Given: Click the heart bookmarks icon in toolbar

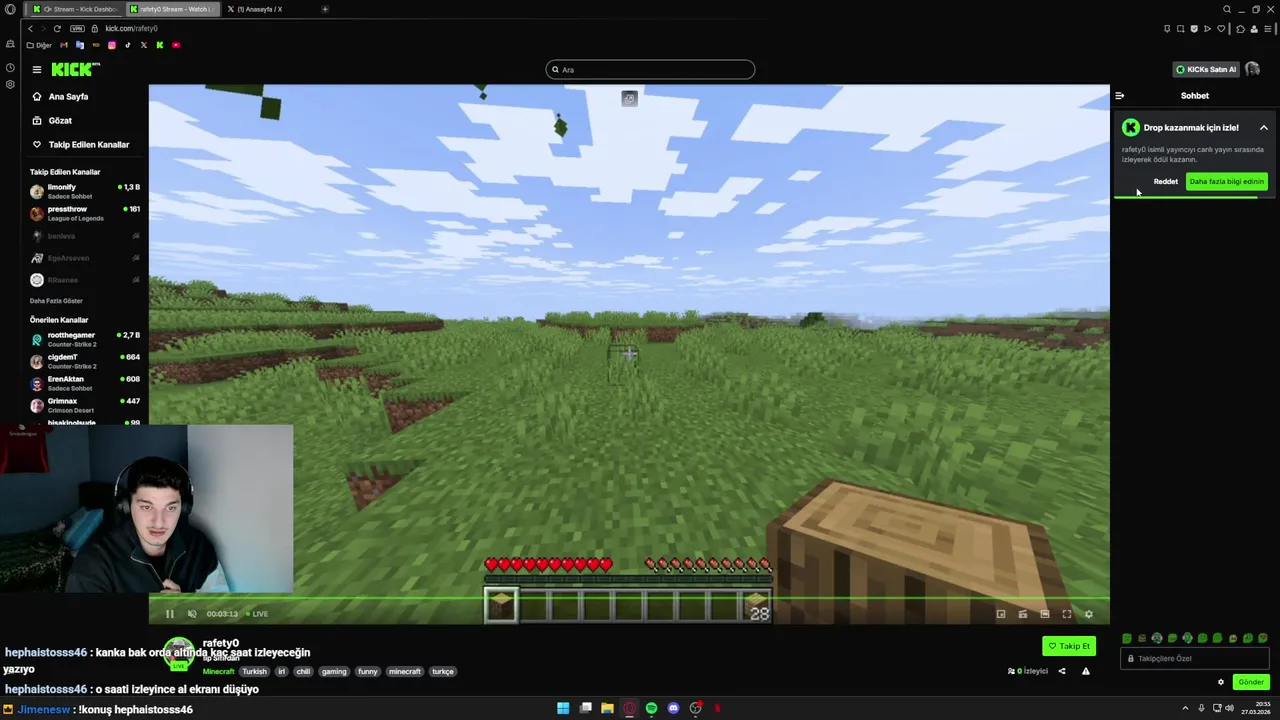Looking at the screenshot, I should pos(1221,28).
